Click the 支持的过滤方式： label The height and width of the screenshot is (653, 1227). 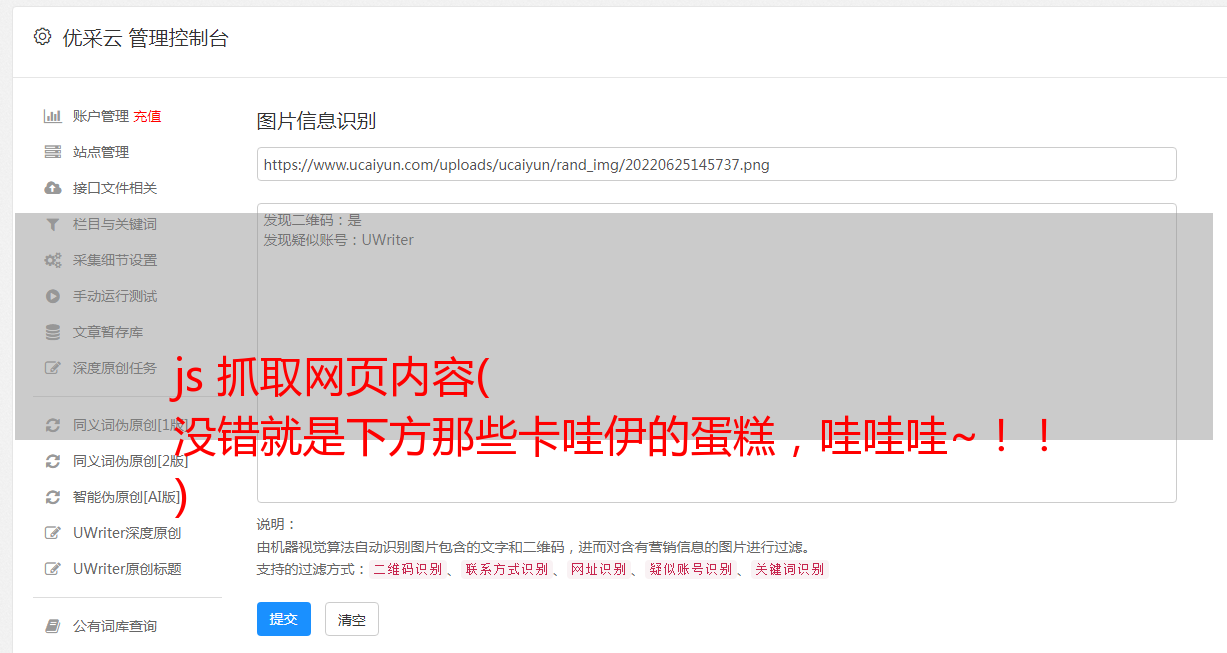(x=312, y=569)
